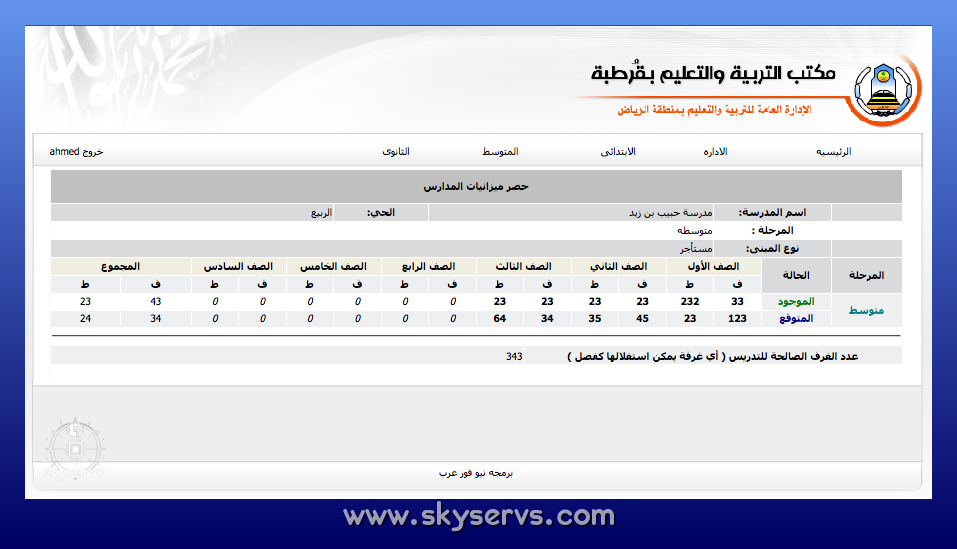Go to the المتوسط section

coord(500,152)
